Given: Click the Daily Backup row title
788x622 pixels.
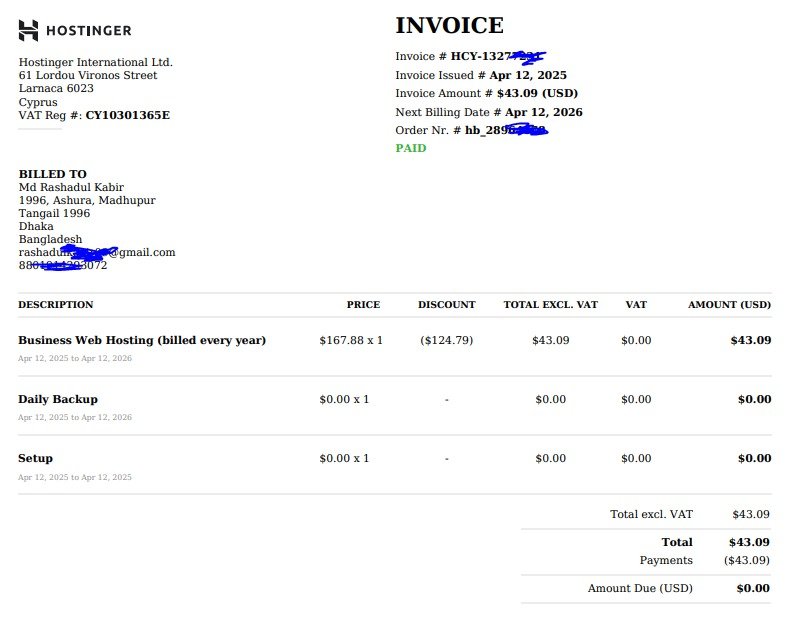Looking at the screenshot, I should pyautogui.click(x=58, y=399).
